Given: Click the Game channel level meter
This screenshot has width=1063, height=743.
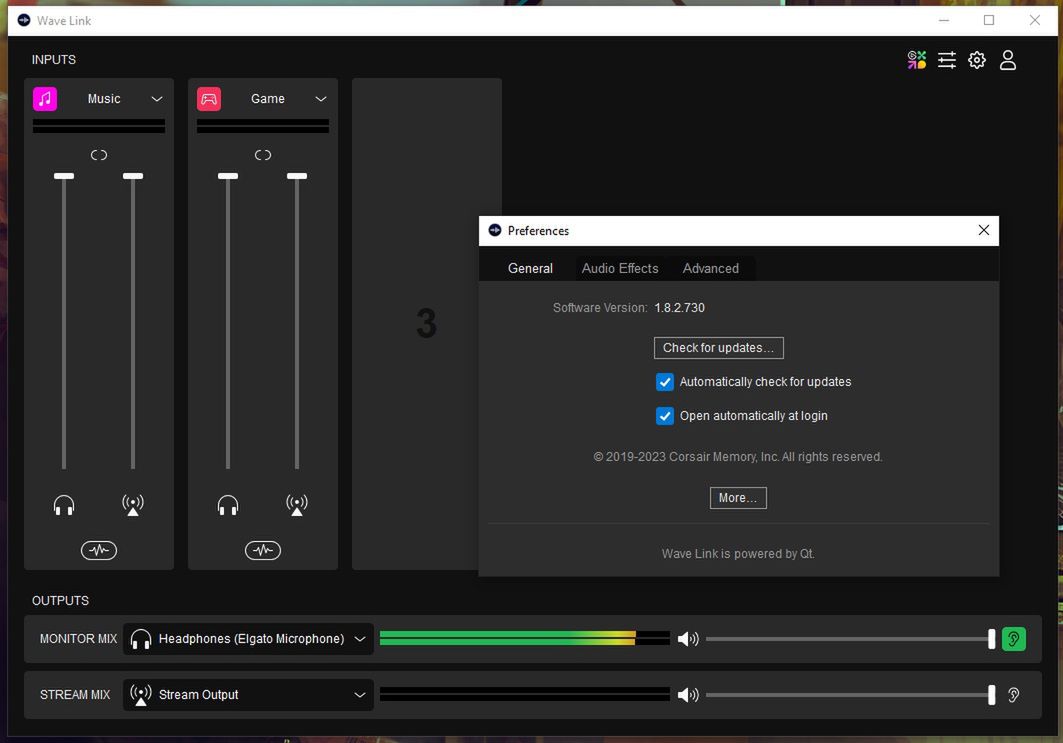Looking at the screenshot, I should (263, 126).
